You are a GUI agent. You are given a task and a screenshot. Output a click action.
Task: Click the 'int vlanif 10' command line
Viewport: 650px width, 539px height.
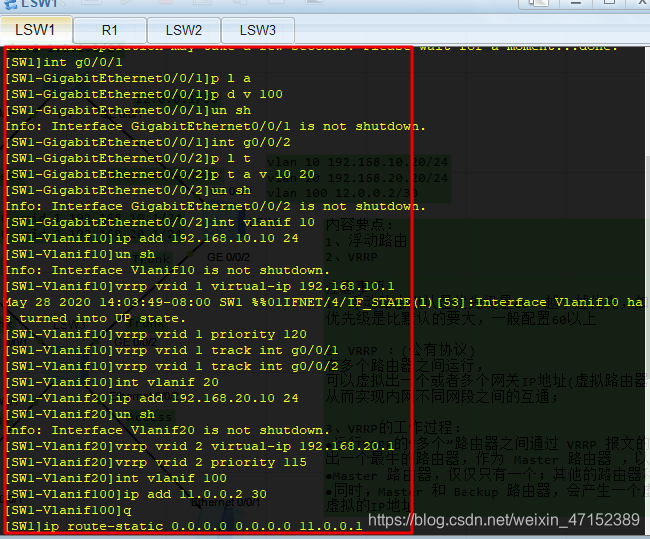click(x=160, y=223)
